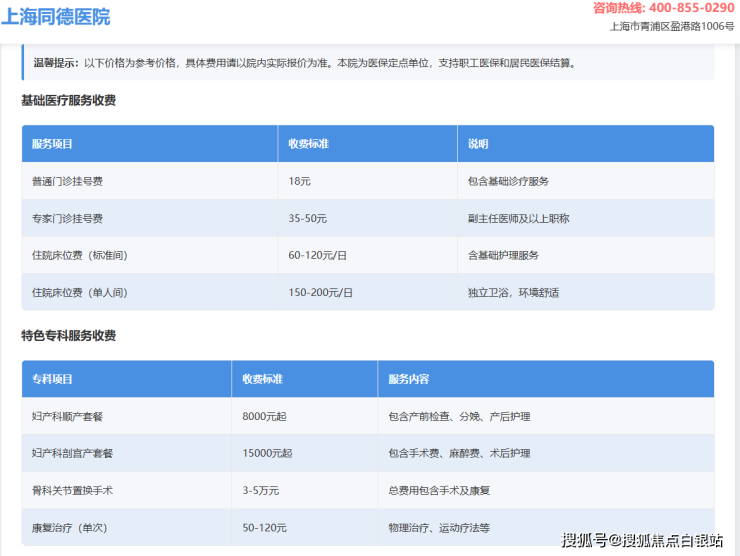
Task: Click the 上海同德医院 title at top
Action: tap(56, 17)
